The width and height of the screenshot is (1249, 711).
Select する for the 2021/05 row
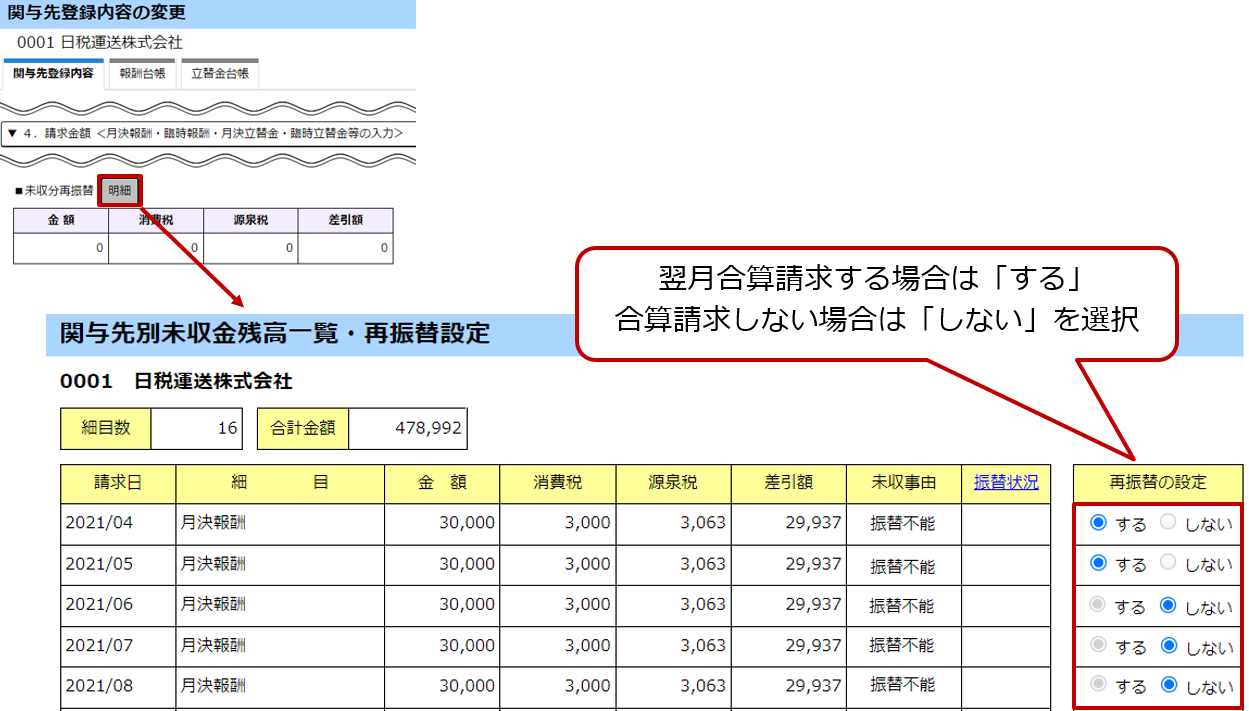[1098, 563]
